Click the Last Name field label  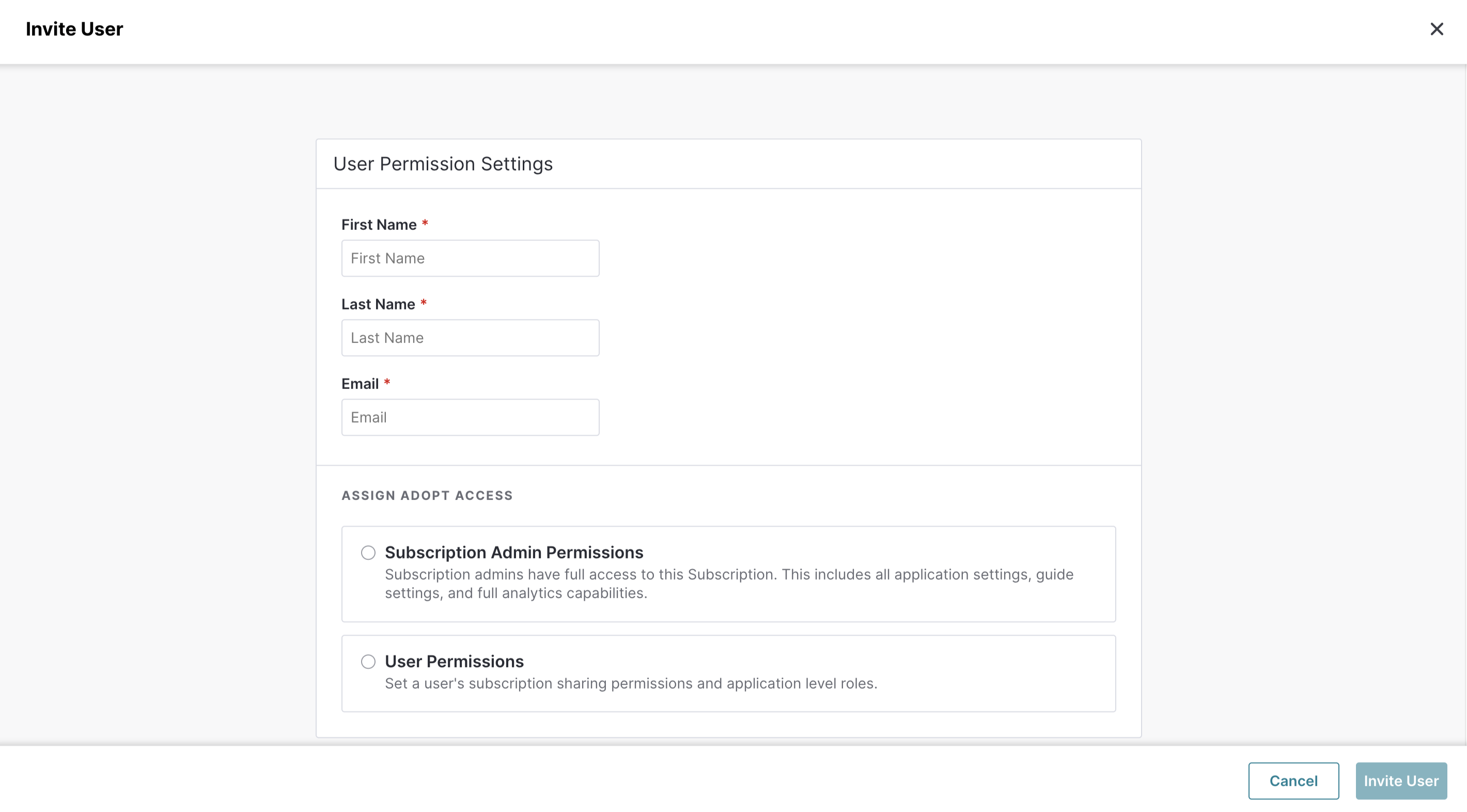coord(378,305)
